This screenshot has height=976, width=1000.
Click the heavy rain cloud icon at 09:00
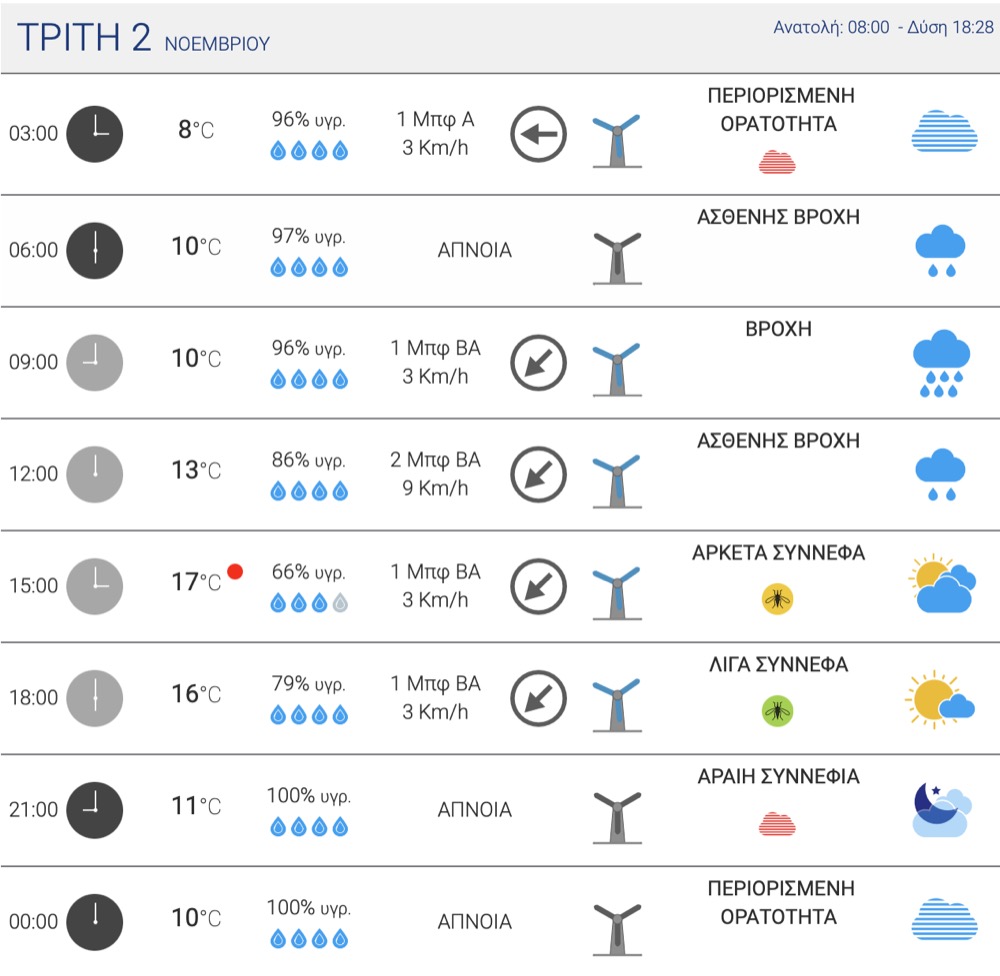tap(941, 363)
